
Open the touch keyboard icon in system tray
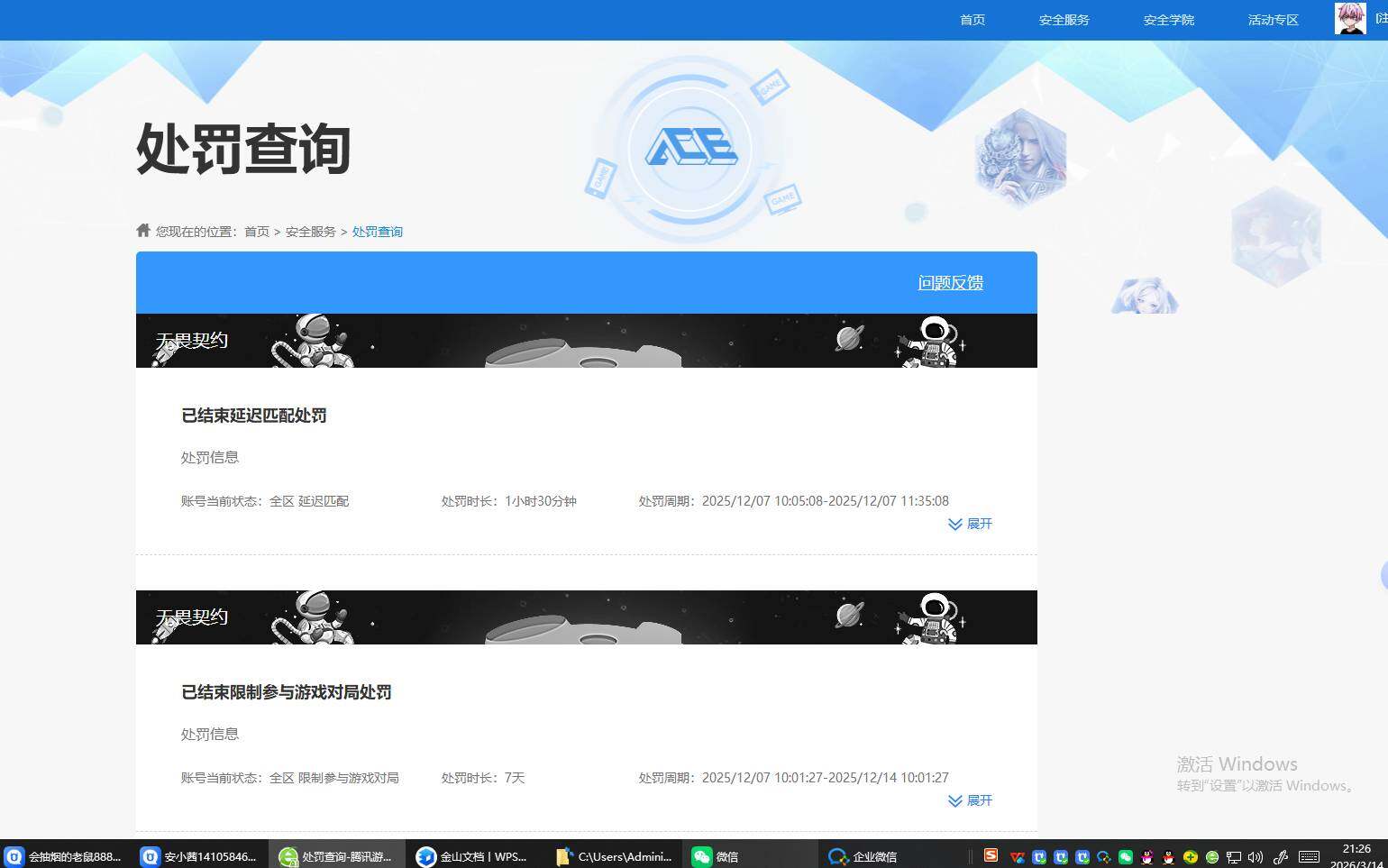point(1309,857)
